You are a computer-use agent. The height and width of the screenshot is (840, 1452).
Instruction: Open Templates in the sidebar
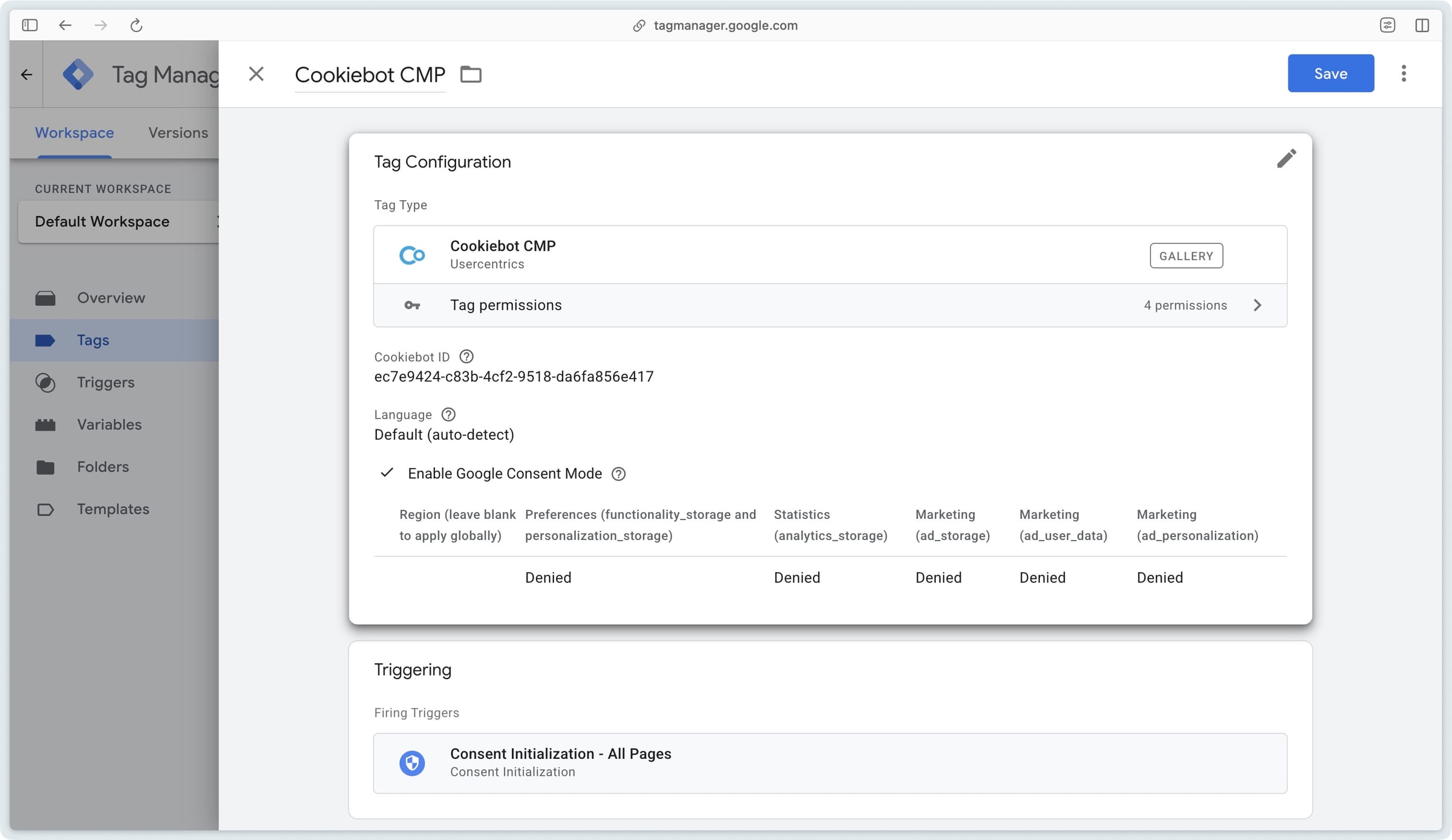click(114, 509)
